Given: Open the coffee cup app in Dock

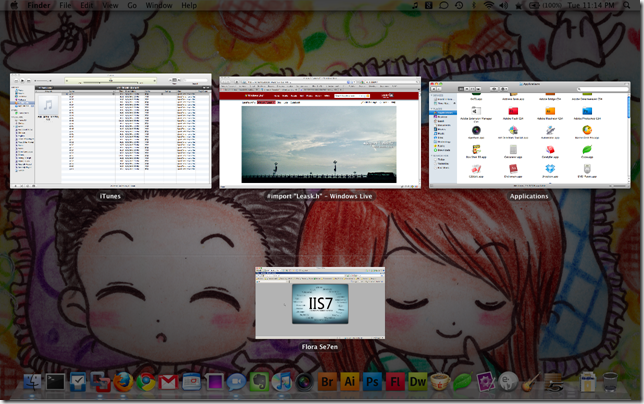Looking at the screenshot, I should click(x=440, y=382).
